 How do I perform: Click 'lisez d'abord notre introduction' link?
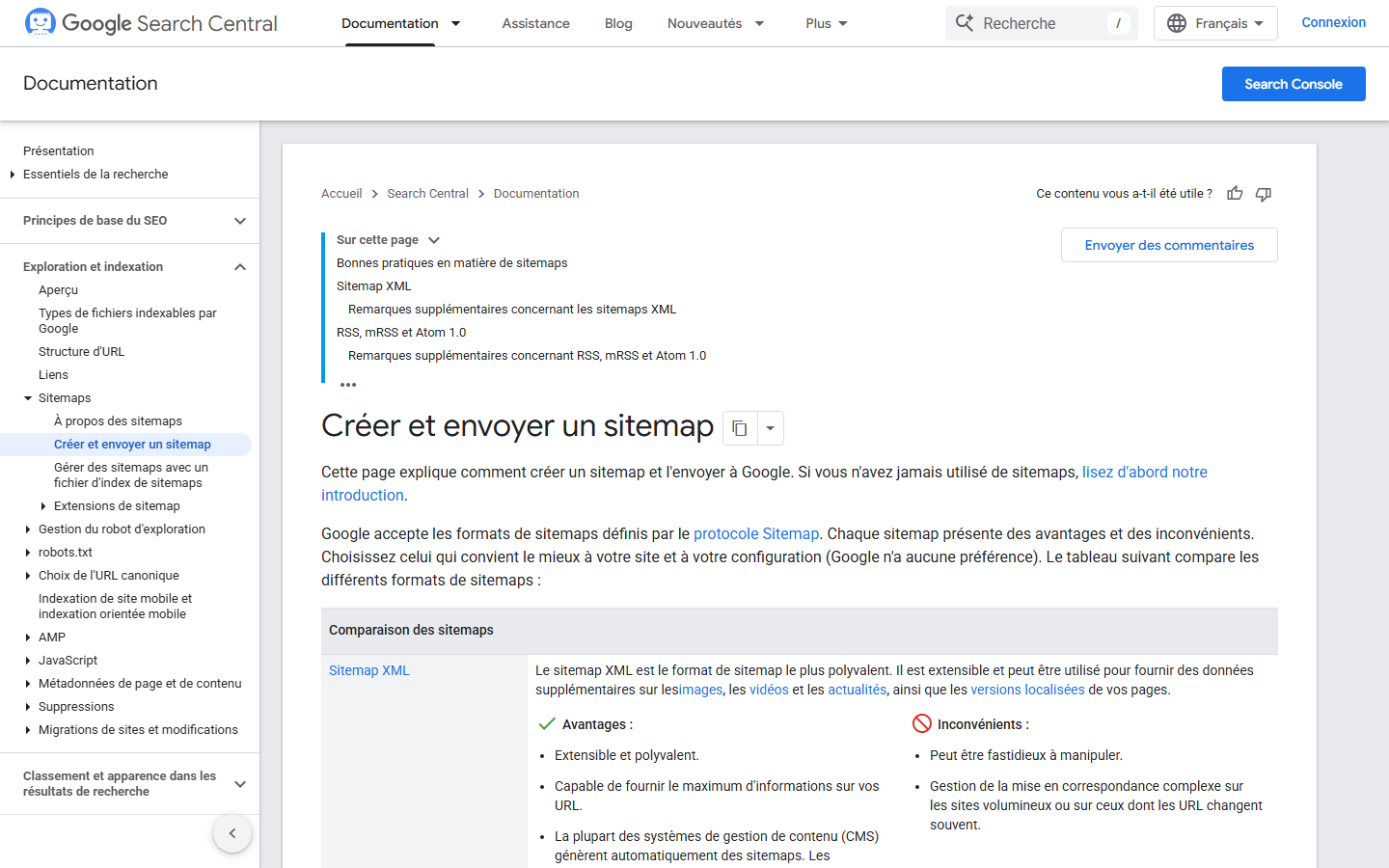pos(1145,473)
